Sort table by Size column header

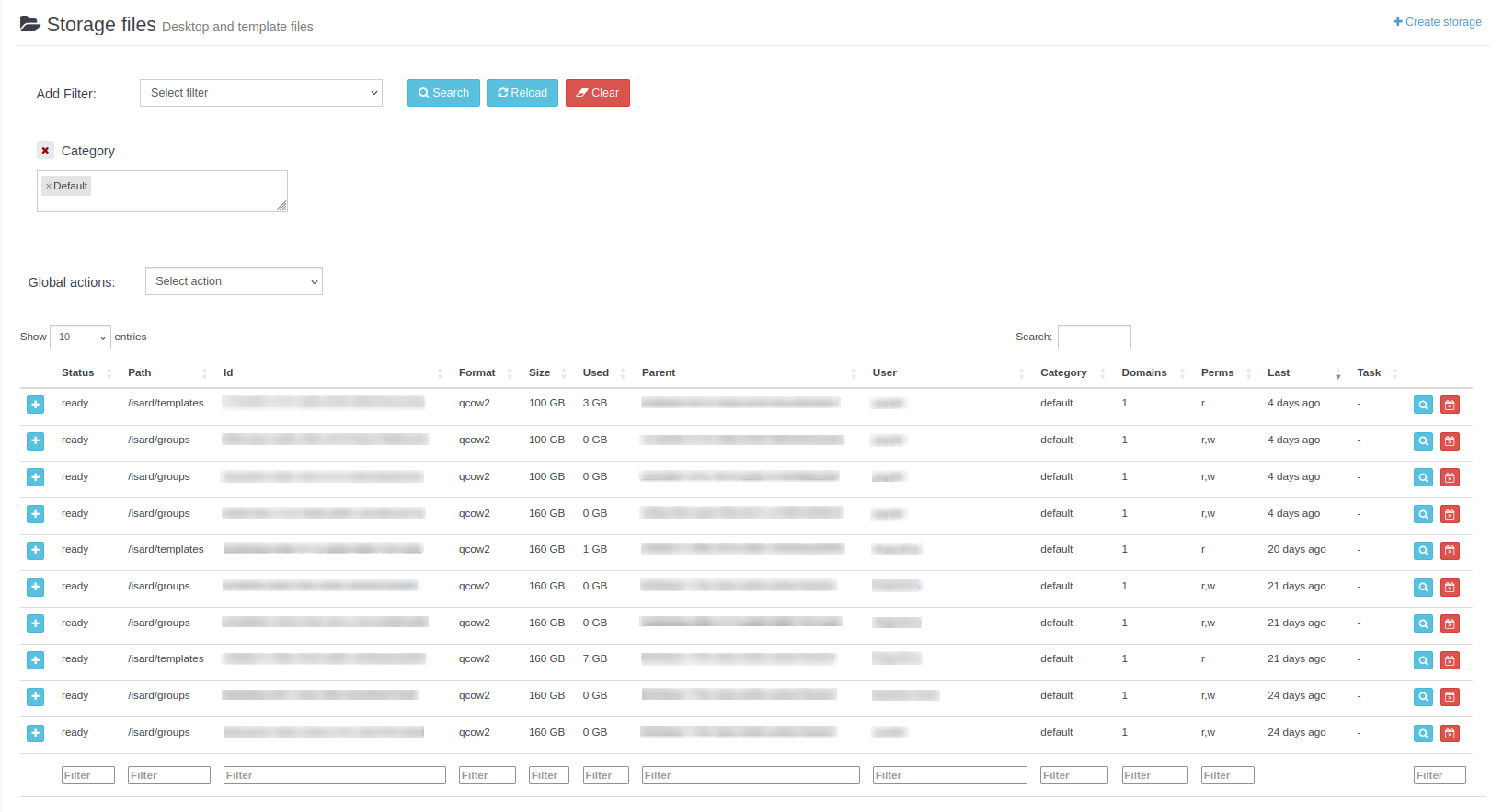(x=540, y=372)
